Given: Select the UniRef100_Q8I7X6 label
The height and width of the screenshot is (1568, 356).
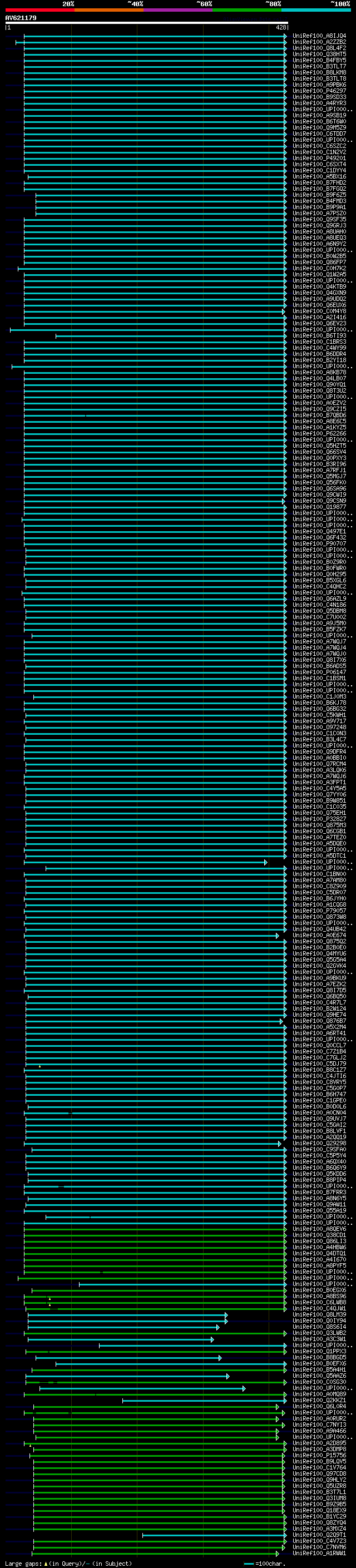Looking at the screenshot, I should pos(319,660).
